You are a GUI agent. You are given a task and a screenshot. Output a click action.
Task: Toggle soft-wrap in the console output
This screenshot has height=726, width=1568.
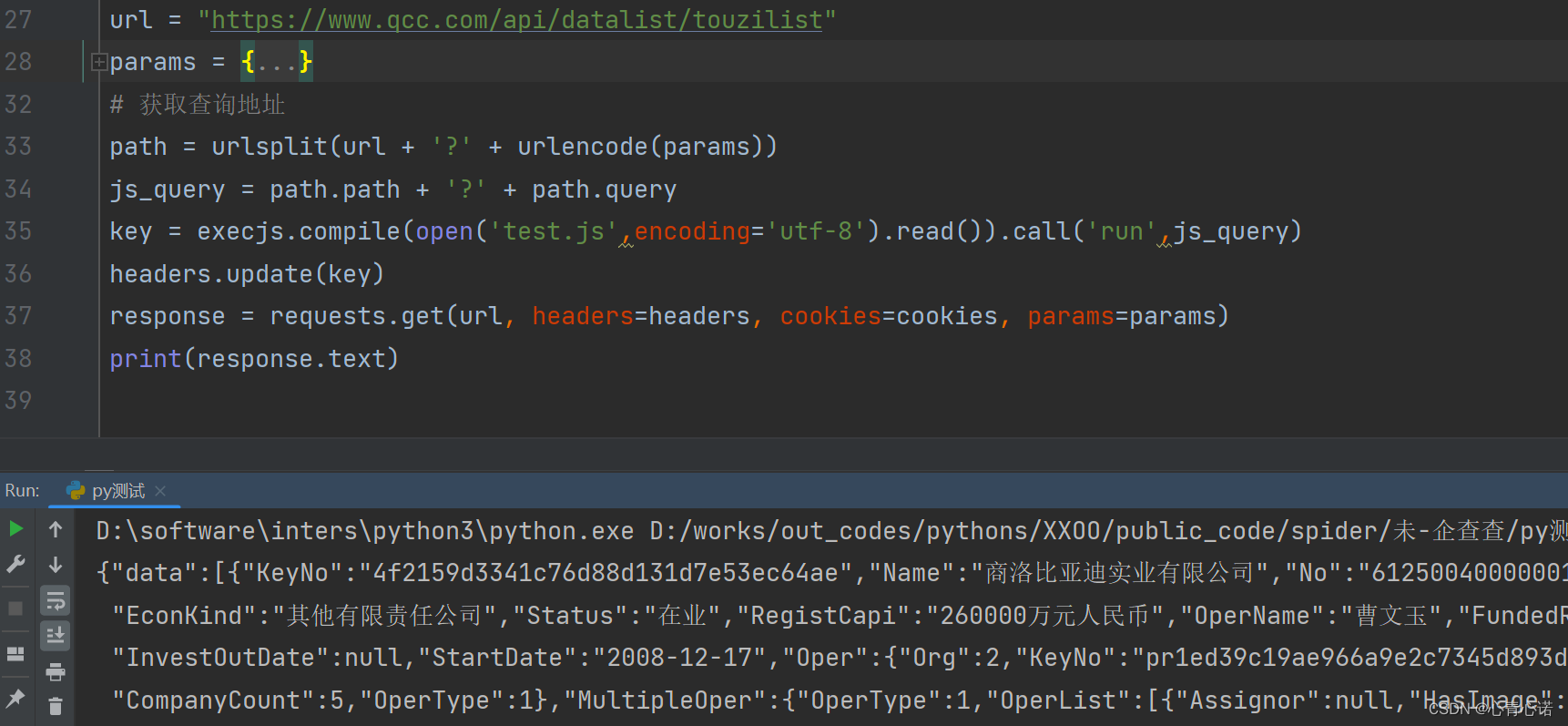coord(56,600)
